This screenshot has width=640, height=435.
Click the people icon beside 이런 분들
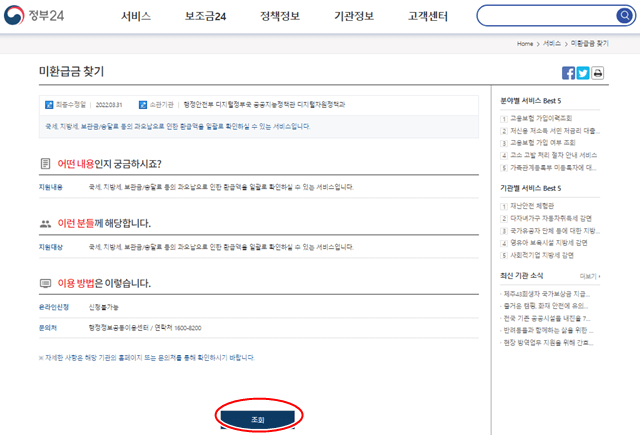click(45, 224)
